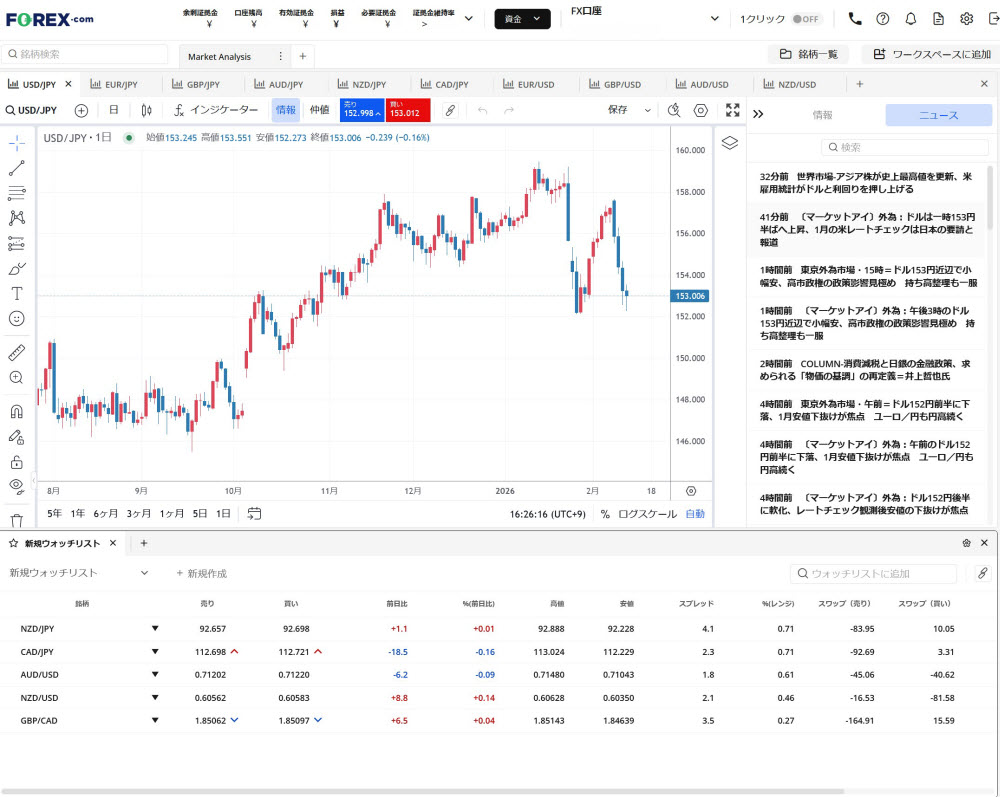1000x797 pixels.
Task: Toggle the 1クリック trading switch
Action: point(805,19)
